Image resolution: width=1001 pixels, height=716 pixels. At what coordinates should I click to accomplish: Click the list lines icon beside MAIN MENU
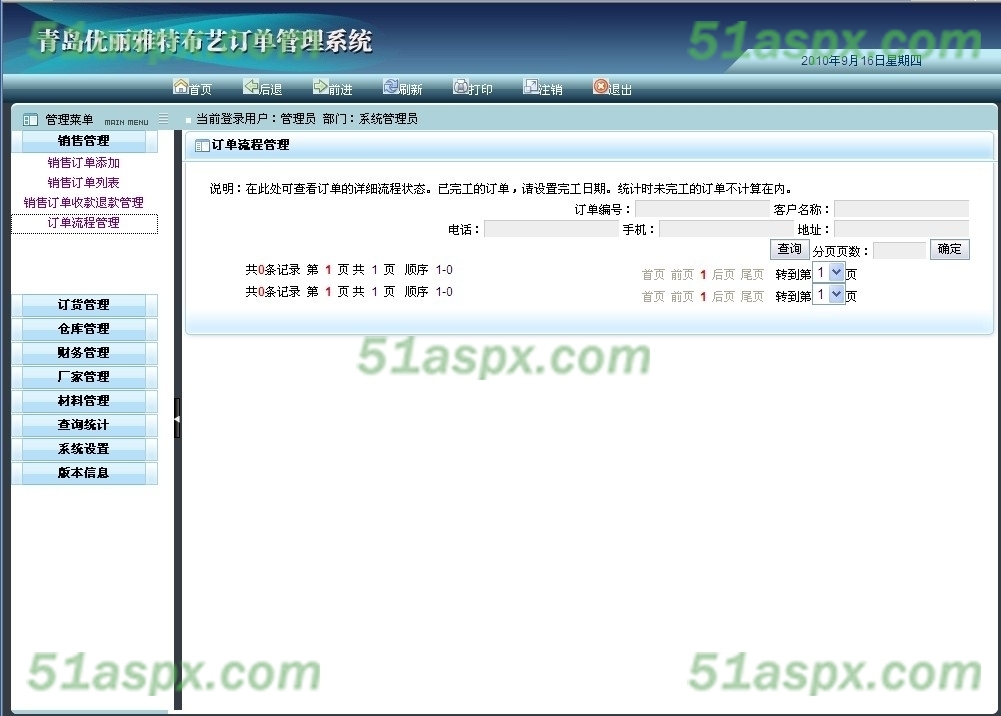[163, 118]
